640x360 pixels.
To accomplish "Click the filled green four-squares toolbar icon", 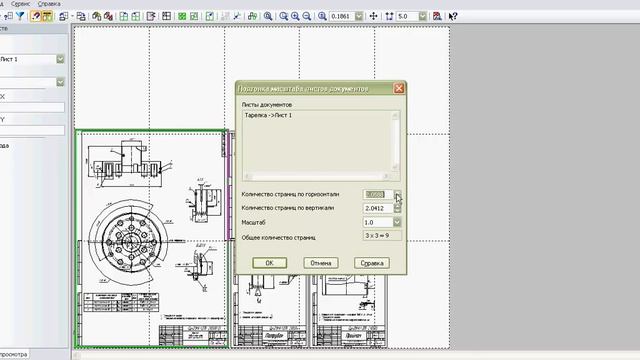I will pos(182,16).
